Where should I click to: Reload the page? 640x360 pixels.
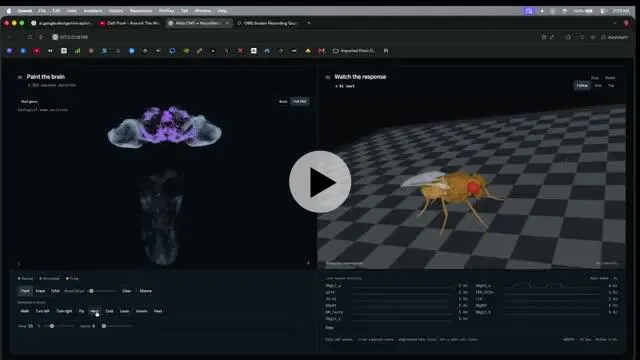tap(30, 37)
